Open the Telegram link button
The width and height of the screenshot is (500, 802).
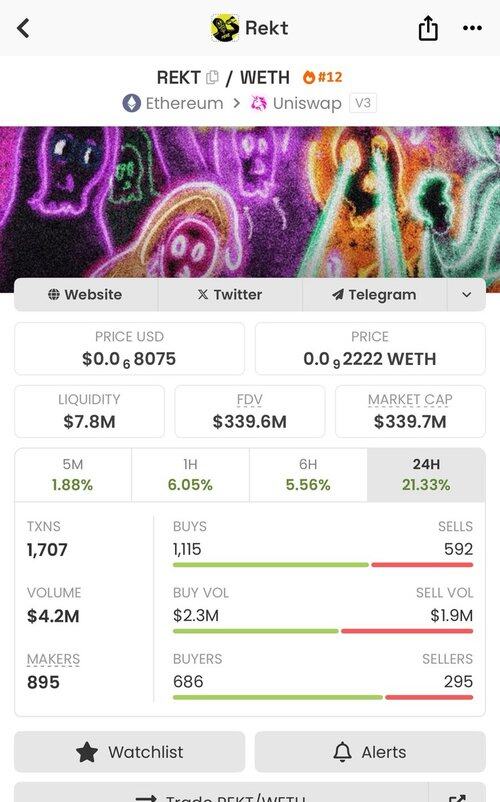[x=375, y=295]
